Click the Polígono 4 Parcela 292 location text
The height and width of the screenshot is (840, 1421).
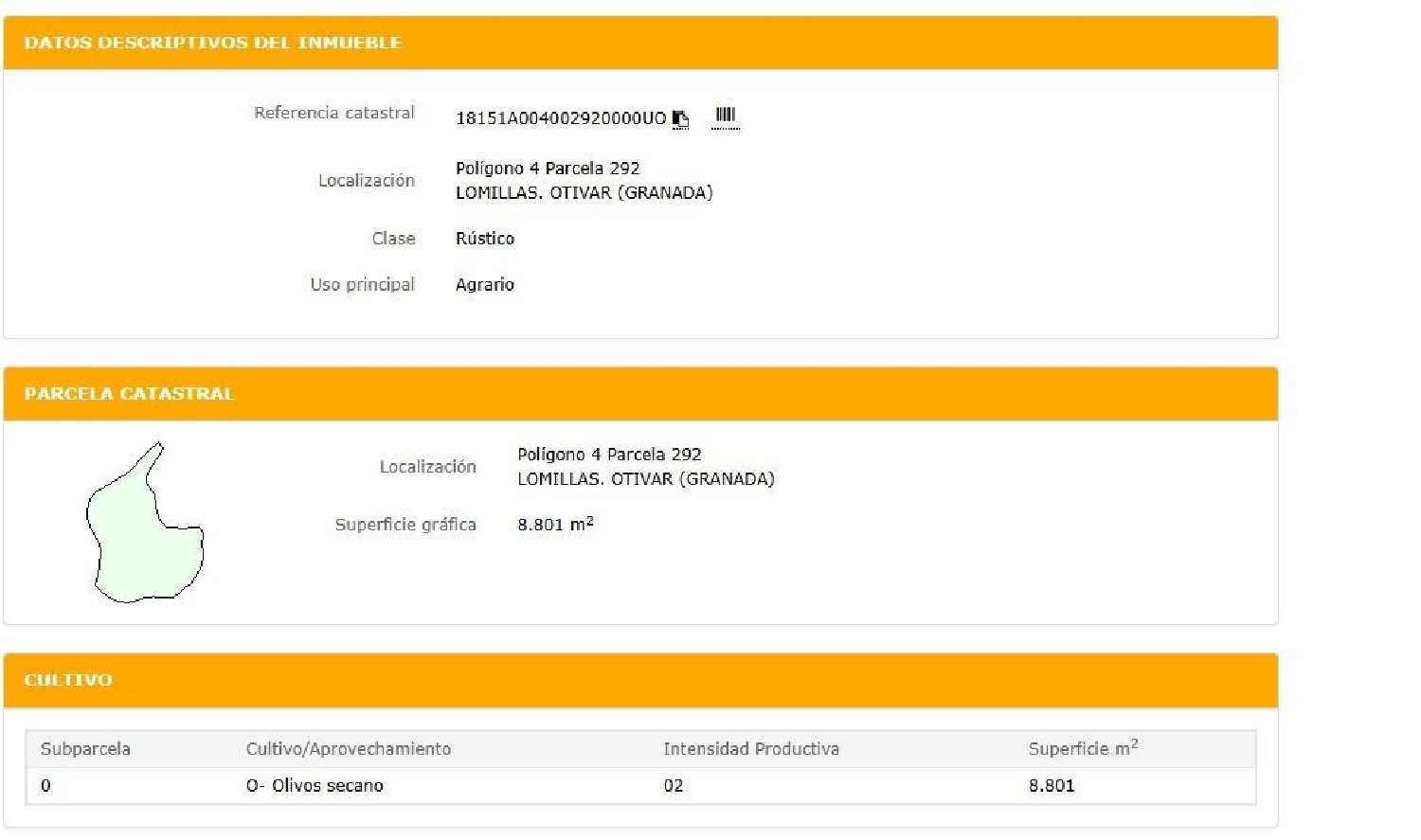coord(548,168)
